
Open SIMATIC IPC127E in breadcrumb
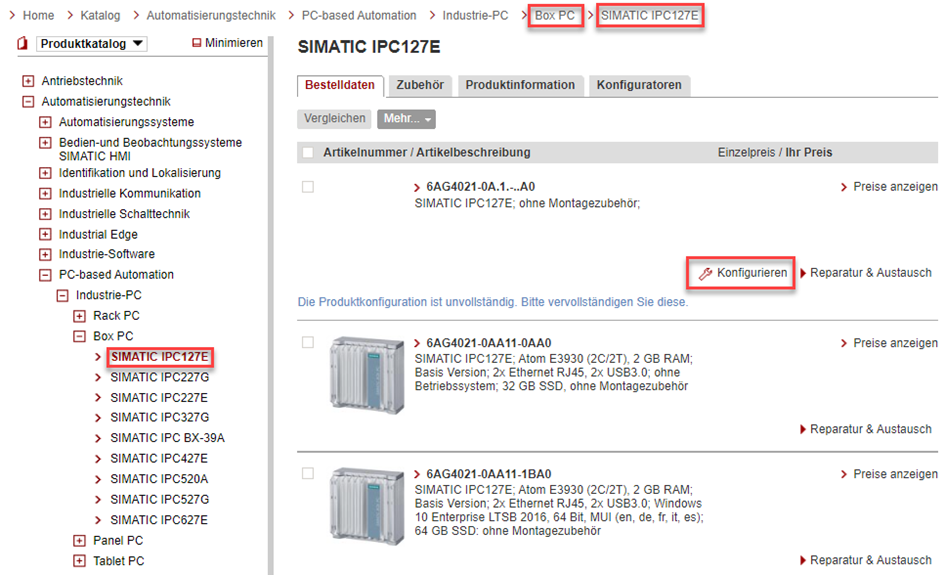[650, 16]
